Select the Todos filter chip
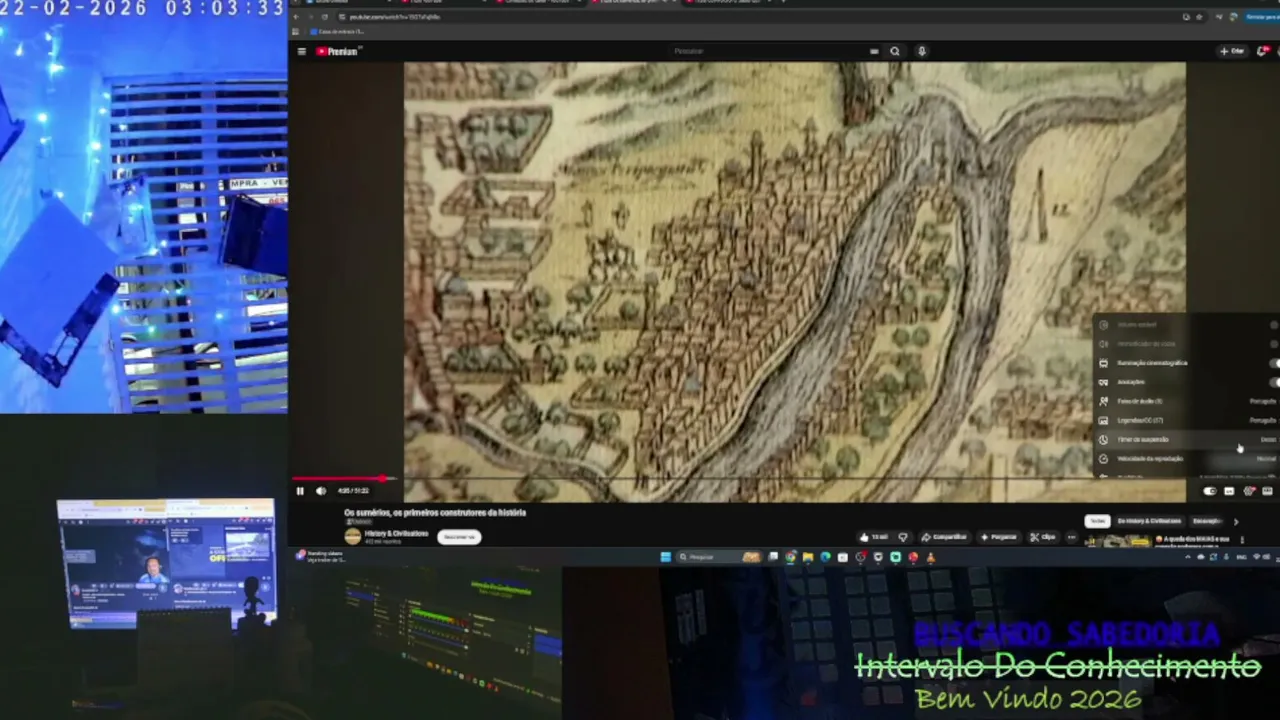 pos(1098,521)
